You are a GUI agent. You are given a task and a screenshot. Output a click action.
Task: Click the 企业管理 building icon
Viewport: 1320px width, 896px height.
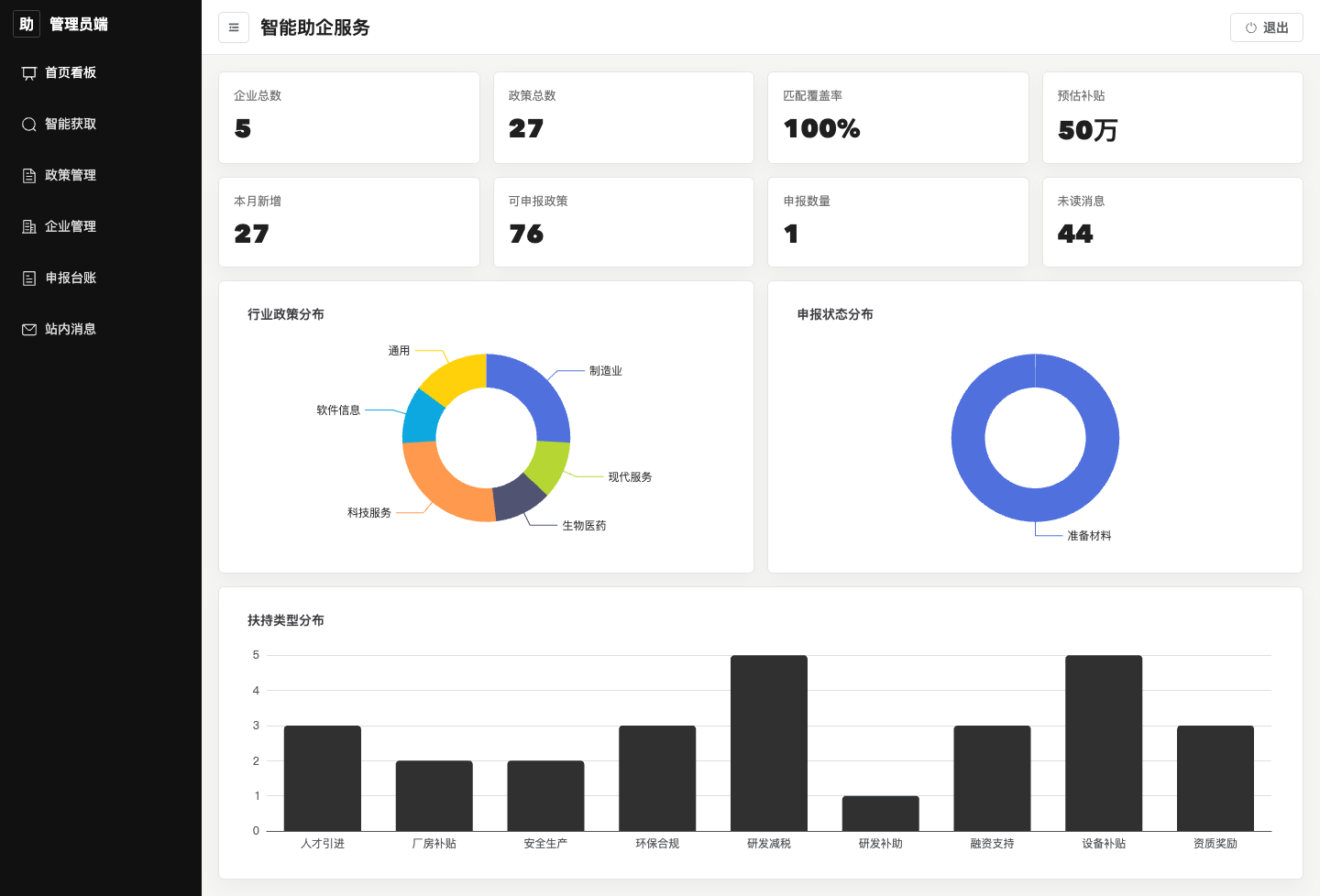pos(29,227)
